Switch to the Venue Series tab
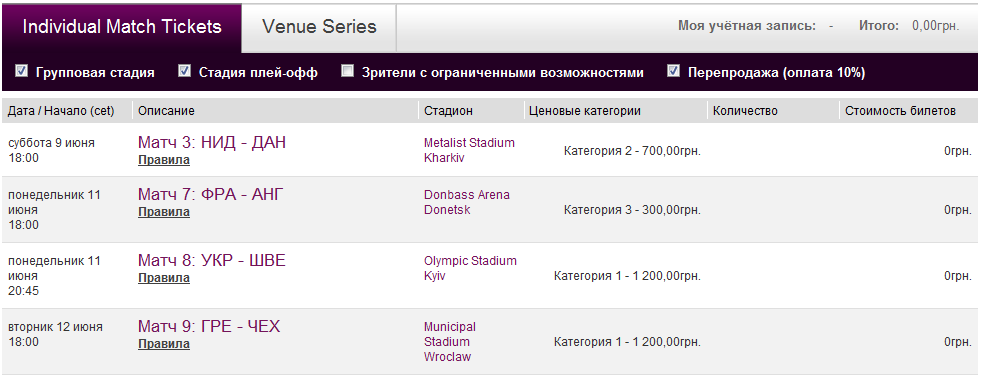The width and height of the screenshot is (981, 378). (319, 27)
